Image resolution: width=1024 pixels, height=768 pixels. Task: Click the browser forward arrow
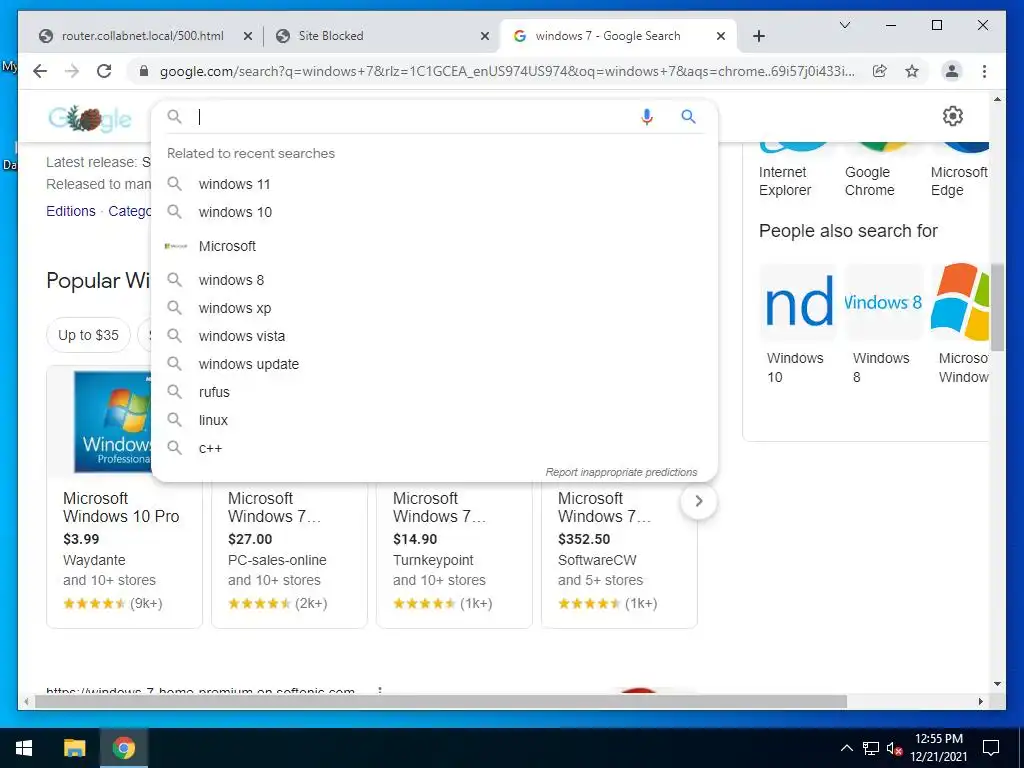[x=72, y=71]
